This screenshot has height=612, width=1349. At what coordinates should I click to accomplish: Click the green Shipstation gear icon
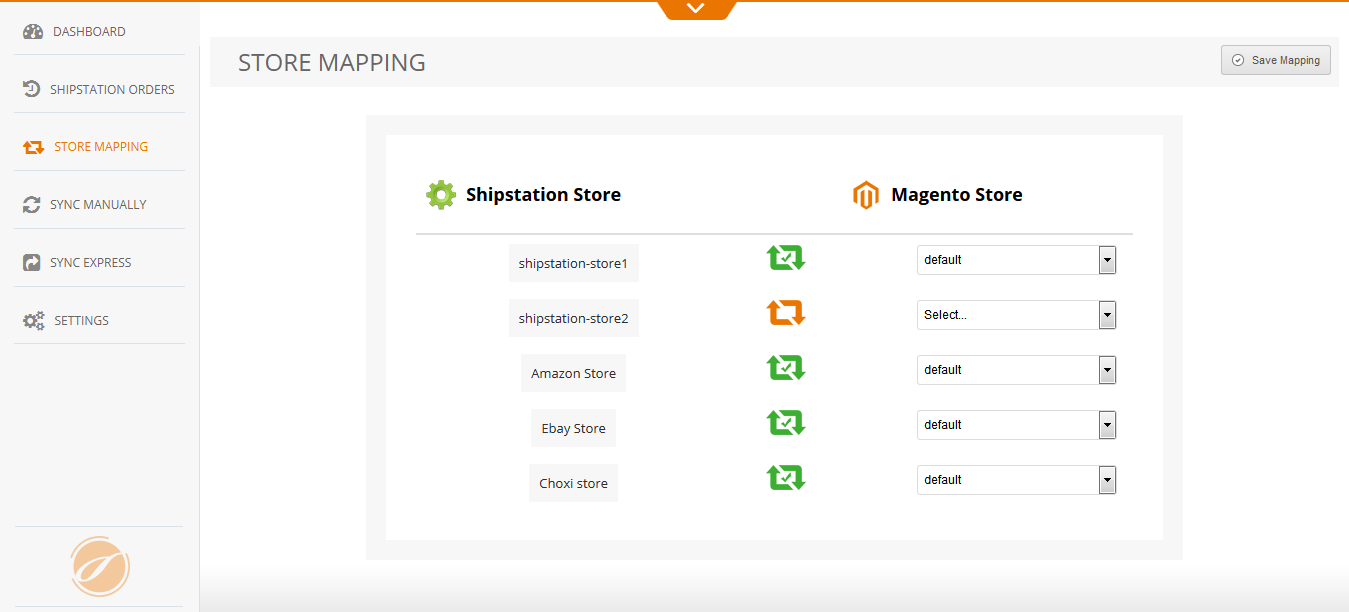point(441,195)
